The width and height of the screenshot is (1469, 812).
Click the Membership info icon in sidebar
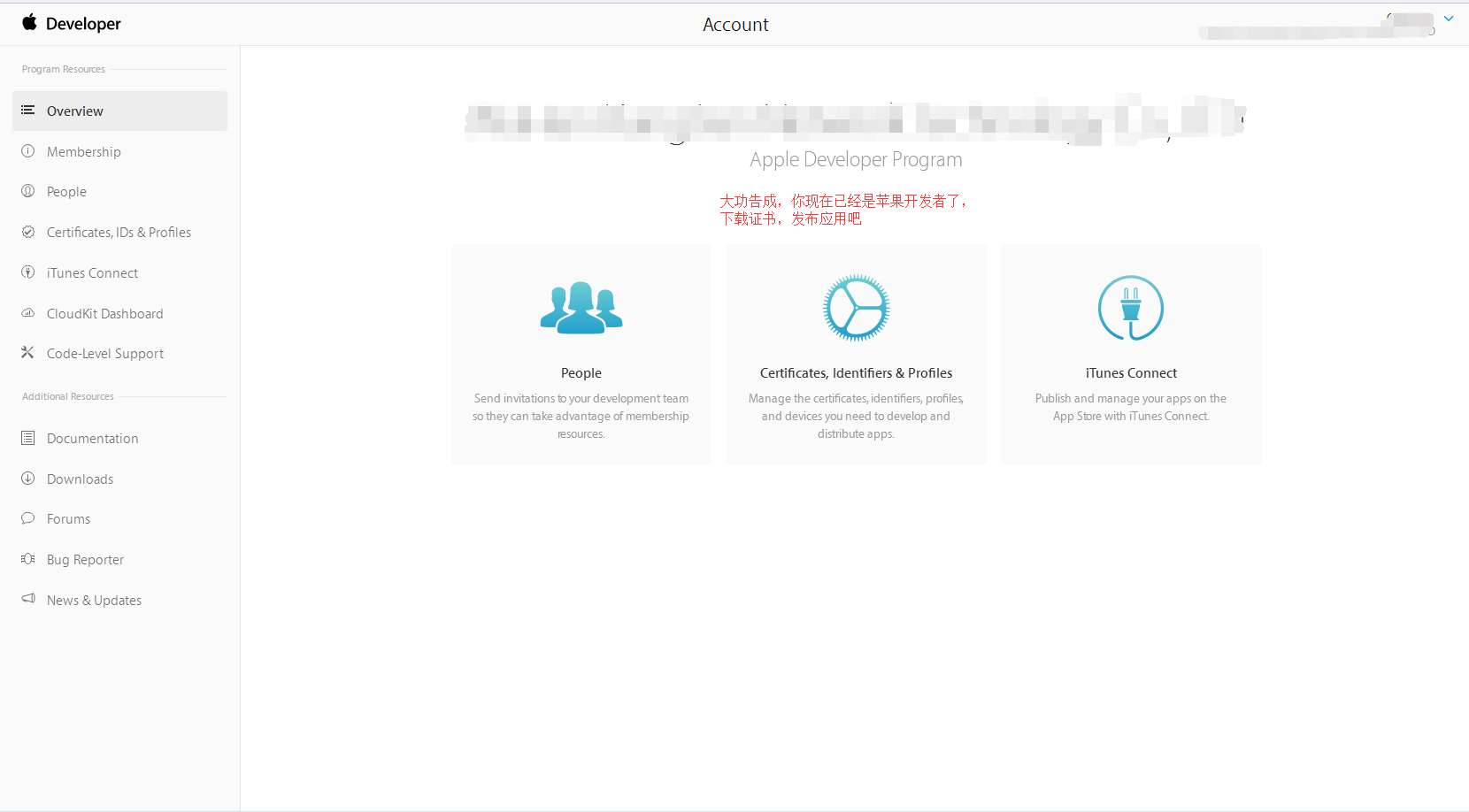[28, 151]
